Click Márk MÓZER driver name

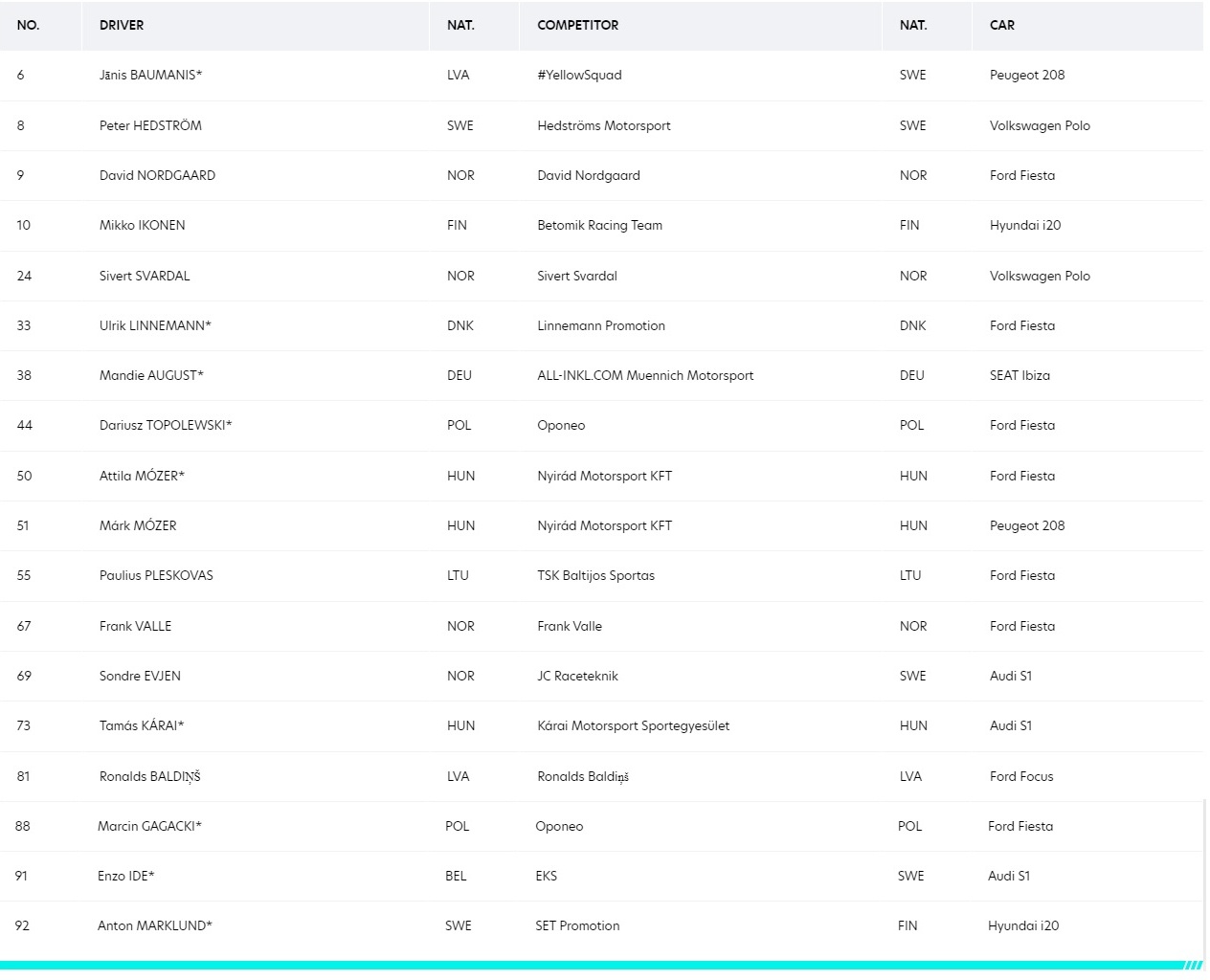(x=138, y=525)
